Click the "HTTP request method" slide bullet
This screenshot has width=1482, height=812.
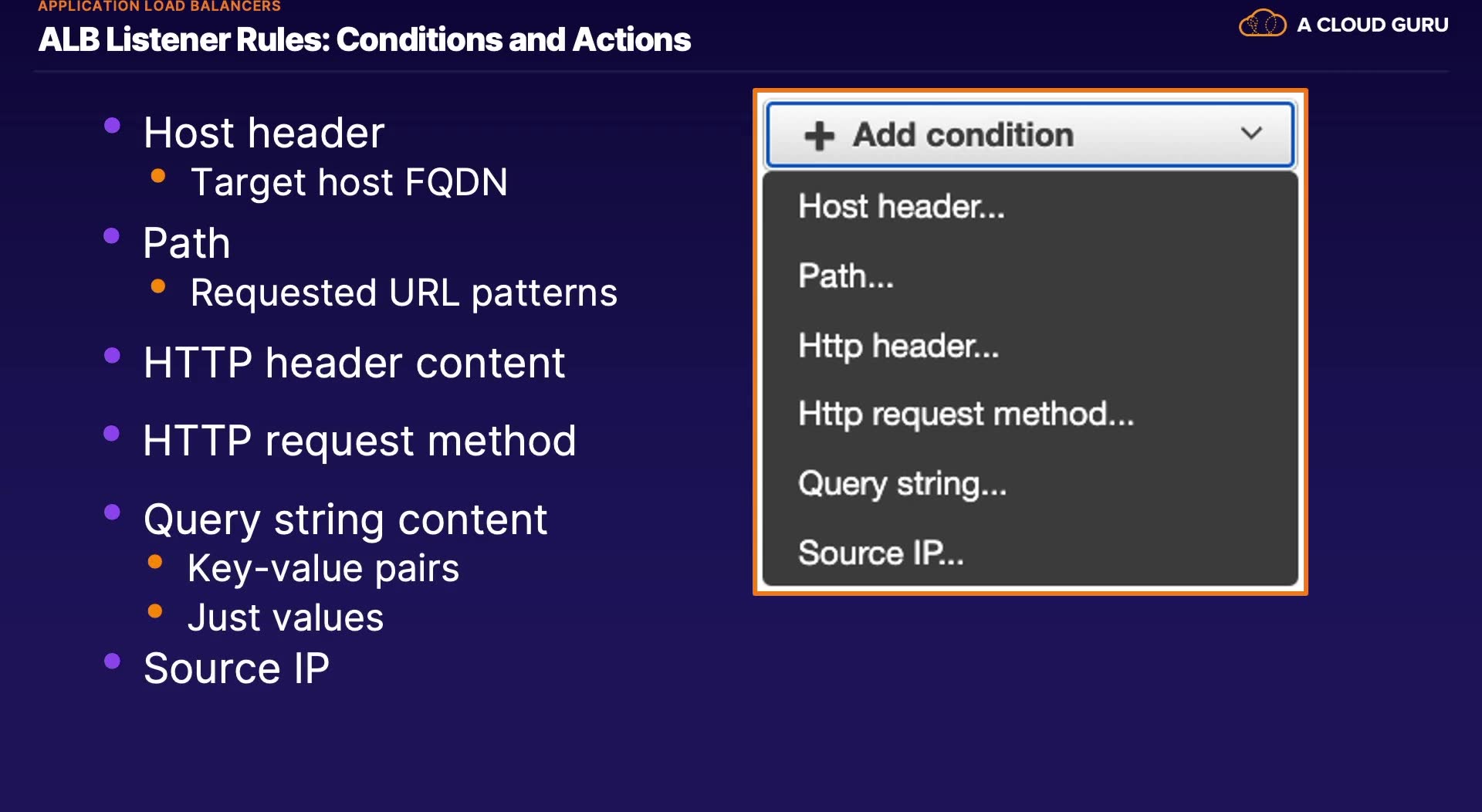(x=359, y=441)
